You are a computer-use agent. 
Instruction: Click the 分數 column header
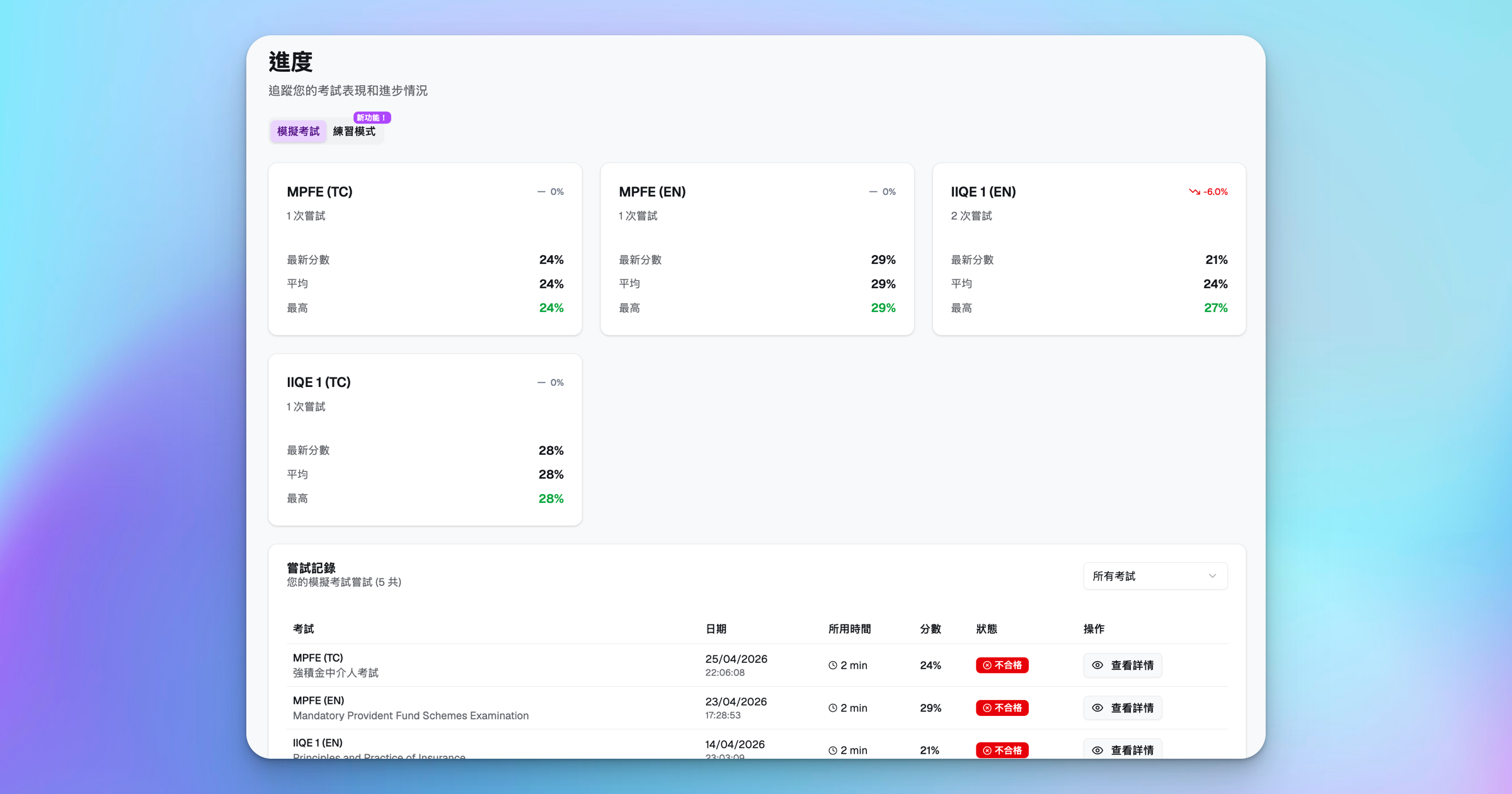(x=931, y=629)
